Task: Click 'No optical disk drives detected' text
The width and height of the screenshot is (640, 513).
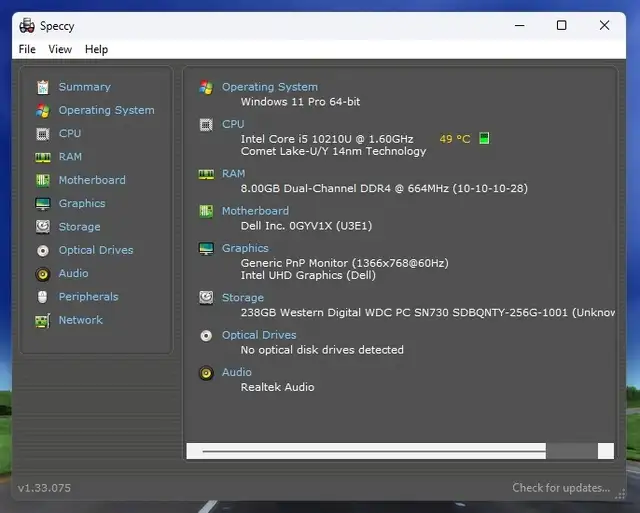Action: pyautogui.click(x=322, y=350)
